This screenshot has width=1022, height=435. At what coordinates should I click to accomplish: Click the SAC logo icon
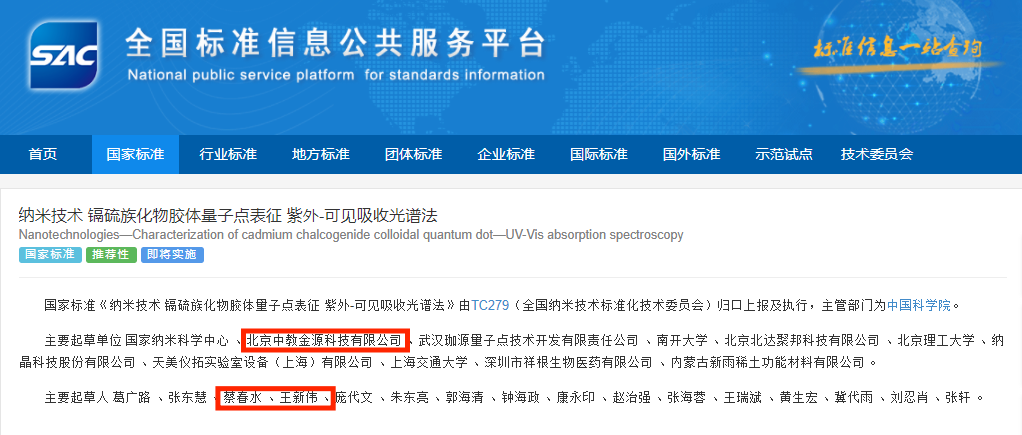(x=63, y=56)
